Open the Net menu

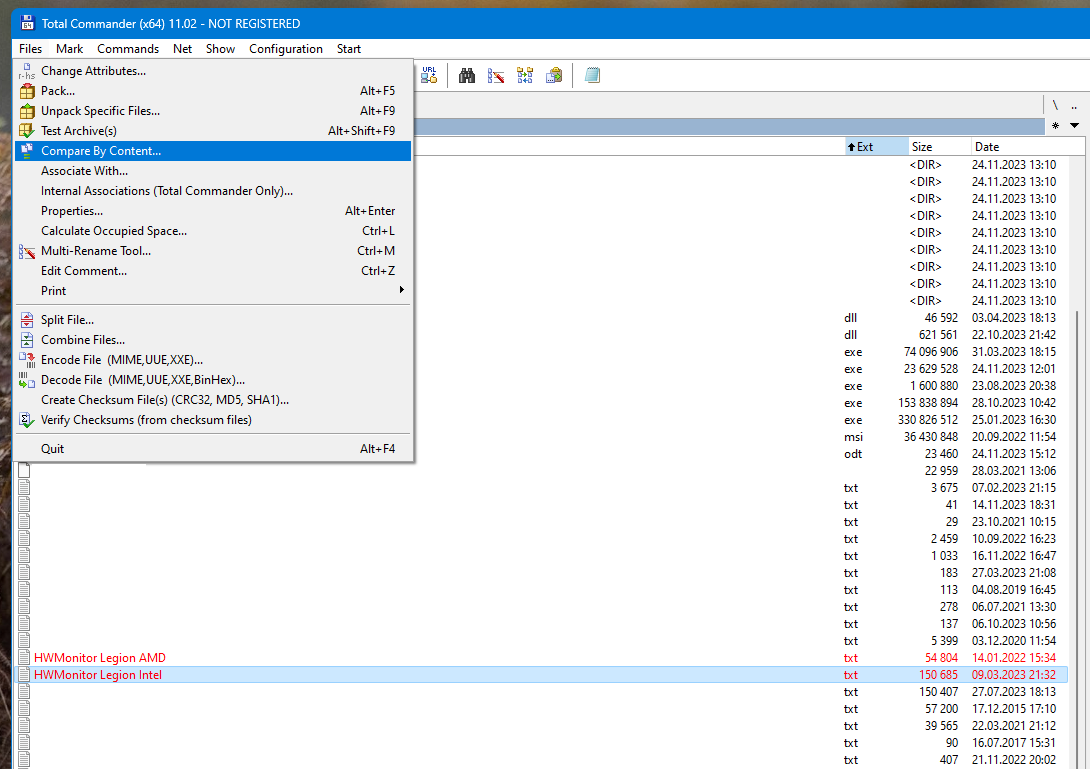click(182, 49)
